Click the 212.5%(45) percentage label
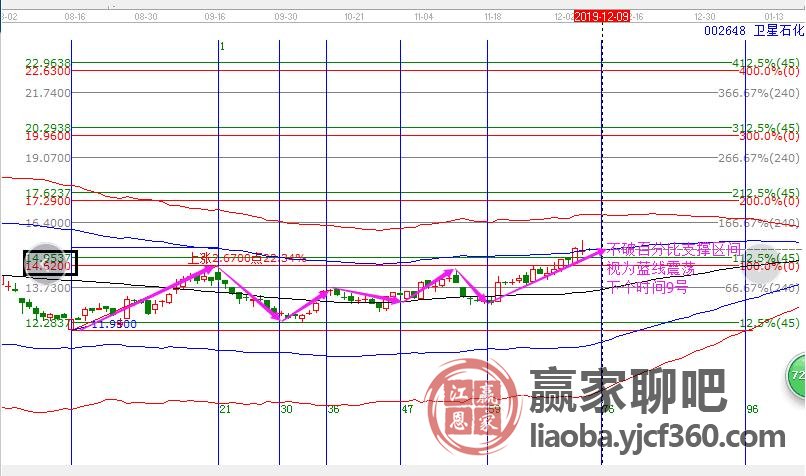Viewport: 806px width, 476px height. click(x=766, y=193)
